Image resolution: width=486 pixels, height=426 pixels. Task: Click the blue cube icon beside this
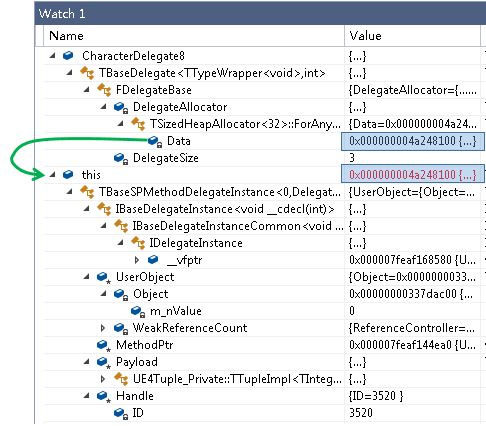pyautogui.click(x=68, y=174)
